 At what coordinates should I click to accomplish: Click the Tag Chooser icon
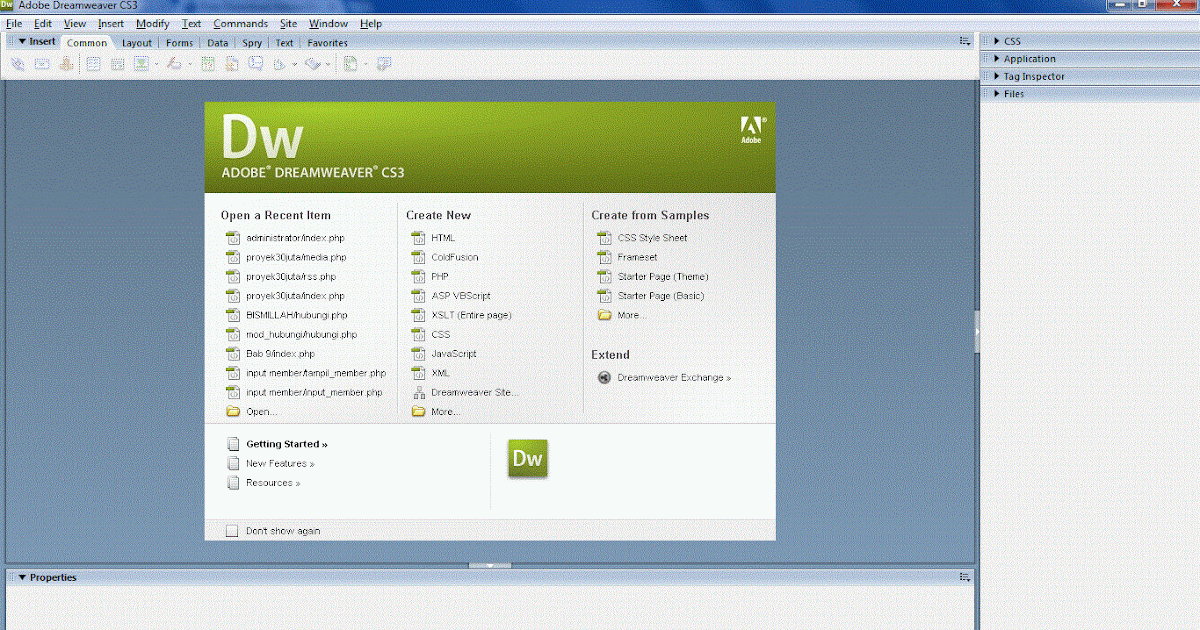[383, 63]
